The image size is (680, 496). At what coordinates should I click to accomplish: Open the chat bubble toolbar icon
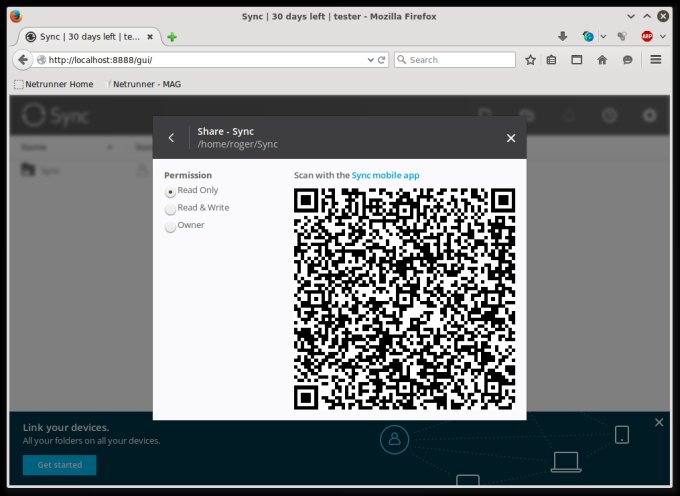627,60
